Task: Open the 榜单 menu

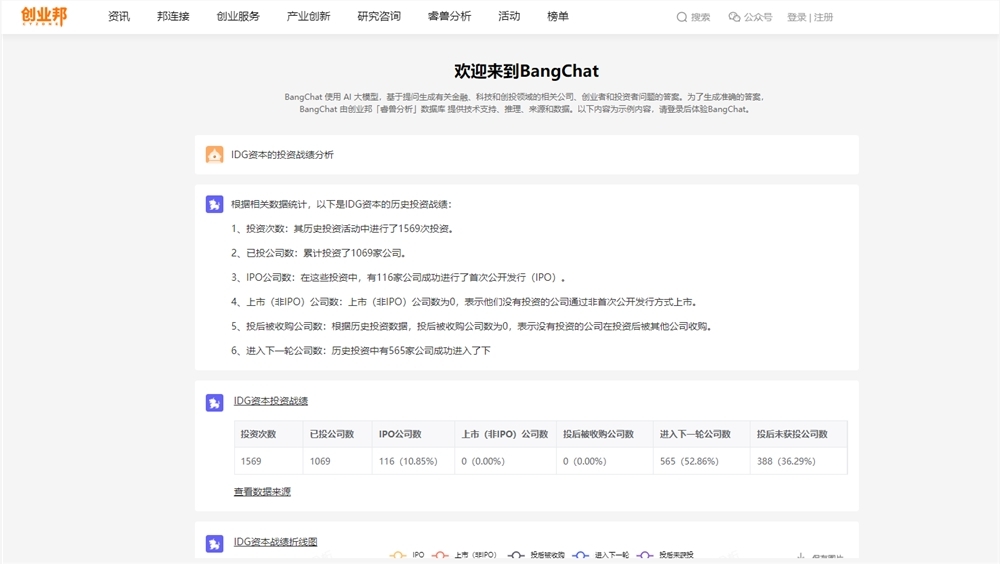Action: click(557, 17)
